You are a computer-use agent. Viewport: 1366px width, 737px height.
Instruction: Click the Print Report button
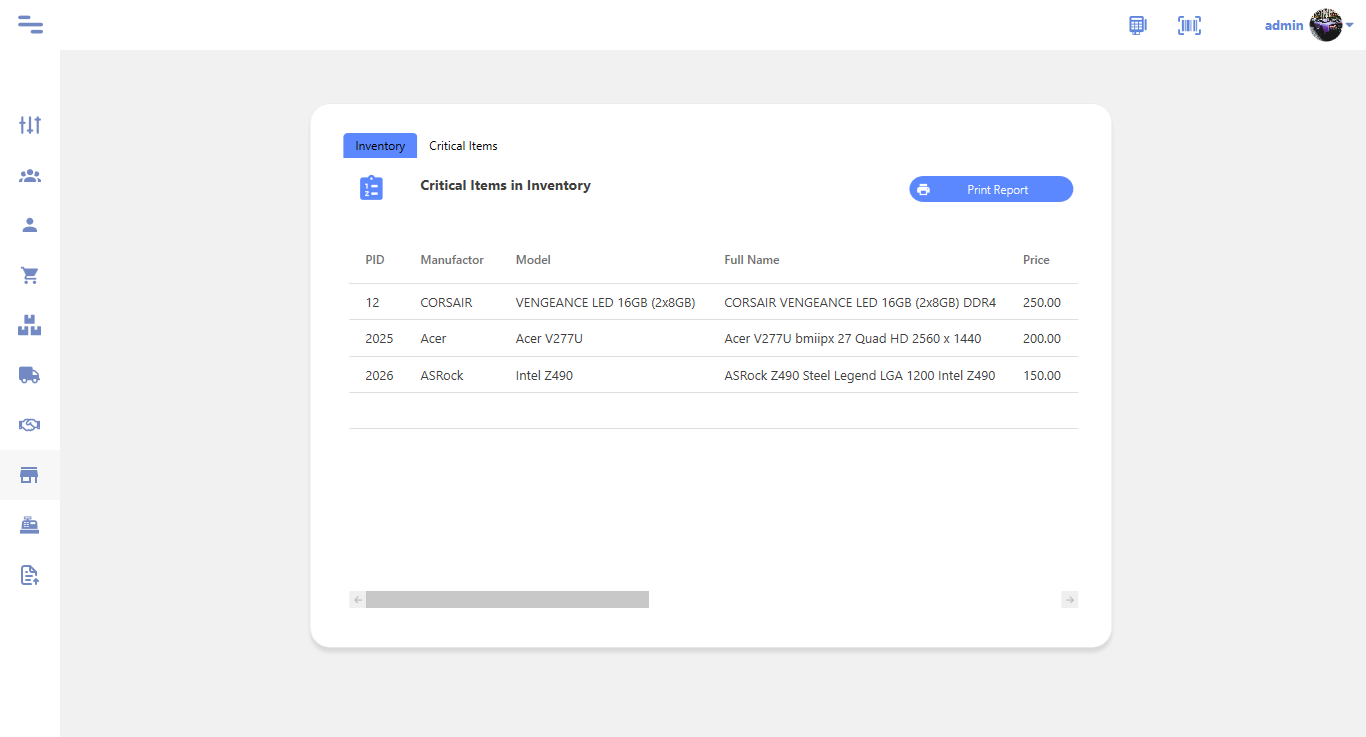[x=991, y=189]
